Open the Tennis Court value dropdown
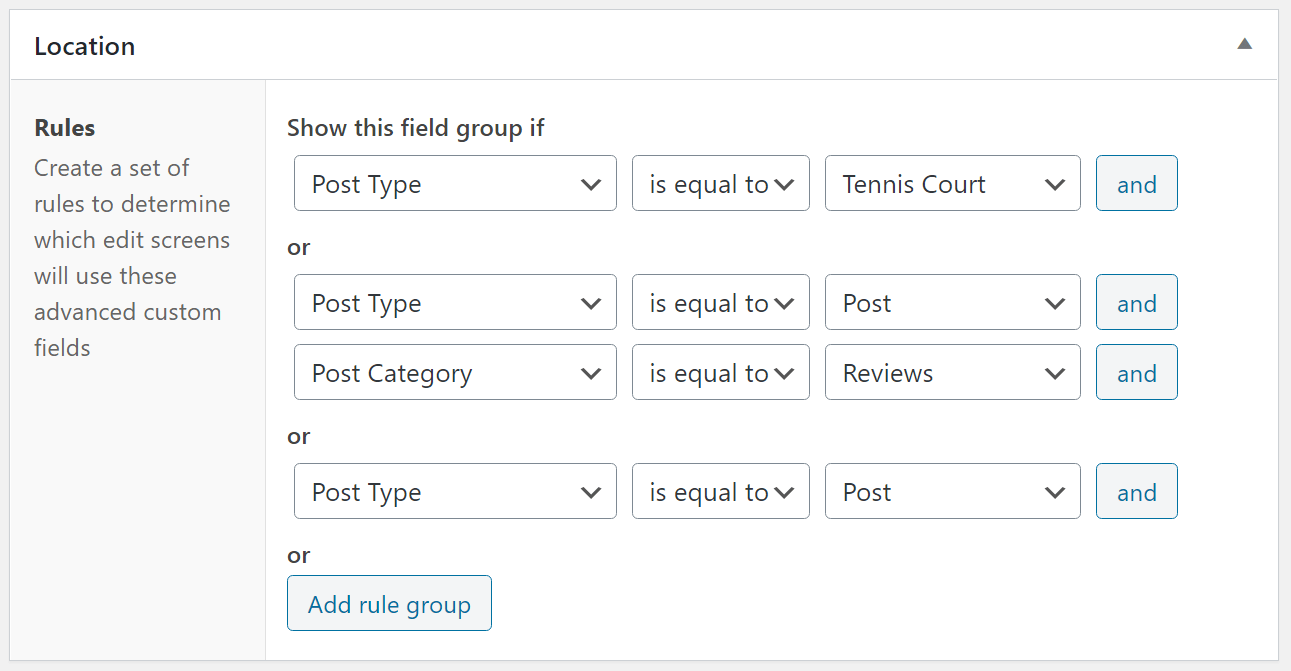 (952, 183)
